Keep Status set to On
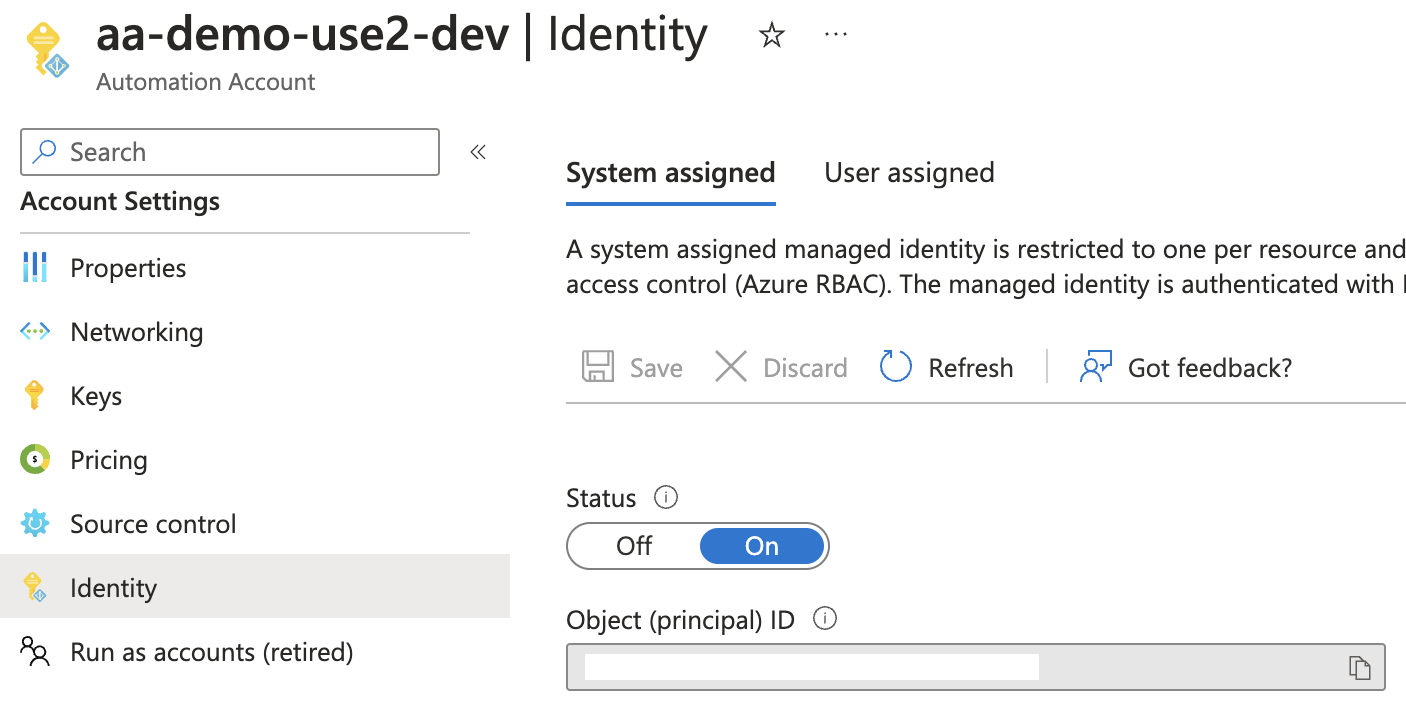Screen dimensions: 1406x704 pyautogui.click(x=761, y=546)
